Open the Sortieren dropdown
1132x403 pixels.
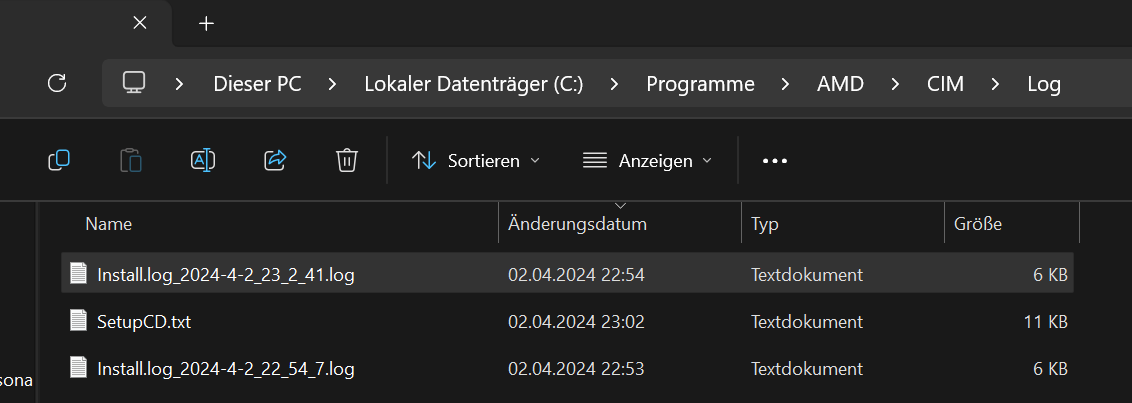coord(476,160)
